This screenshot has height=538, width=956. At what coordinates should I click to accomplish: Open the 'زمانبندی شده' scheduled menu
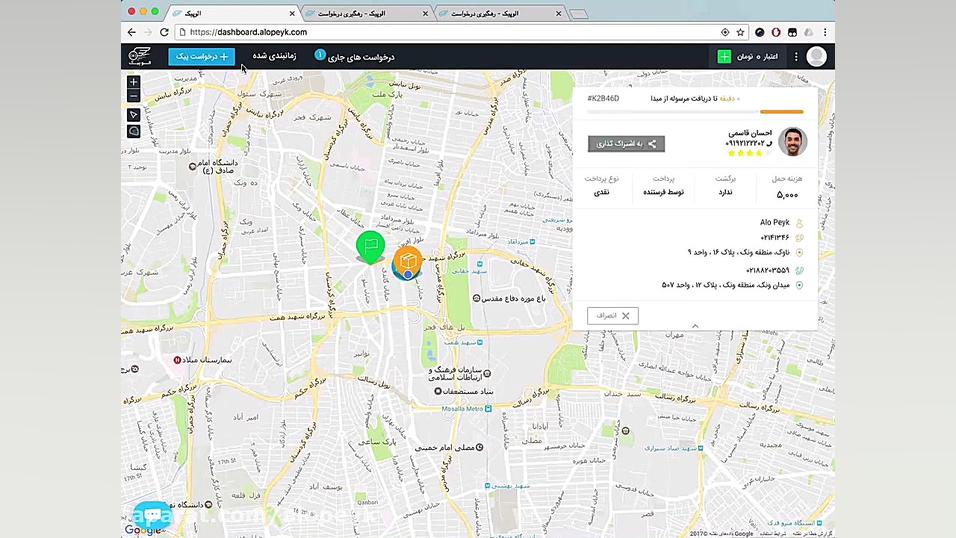point(274,56)
